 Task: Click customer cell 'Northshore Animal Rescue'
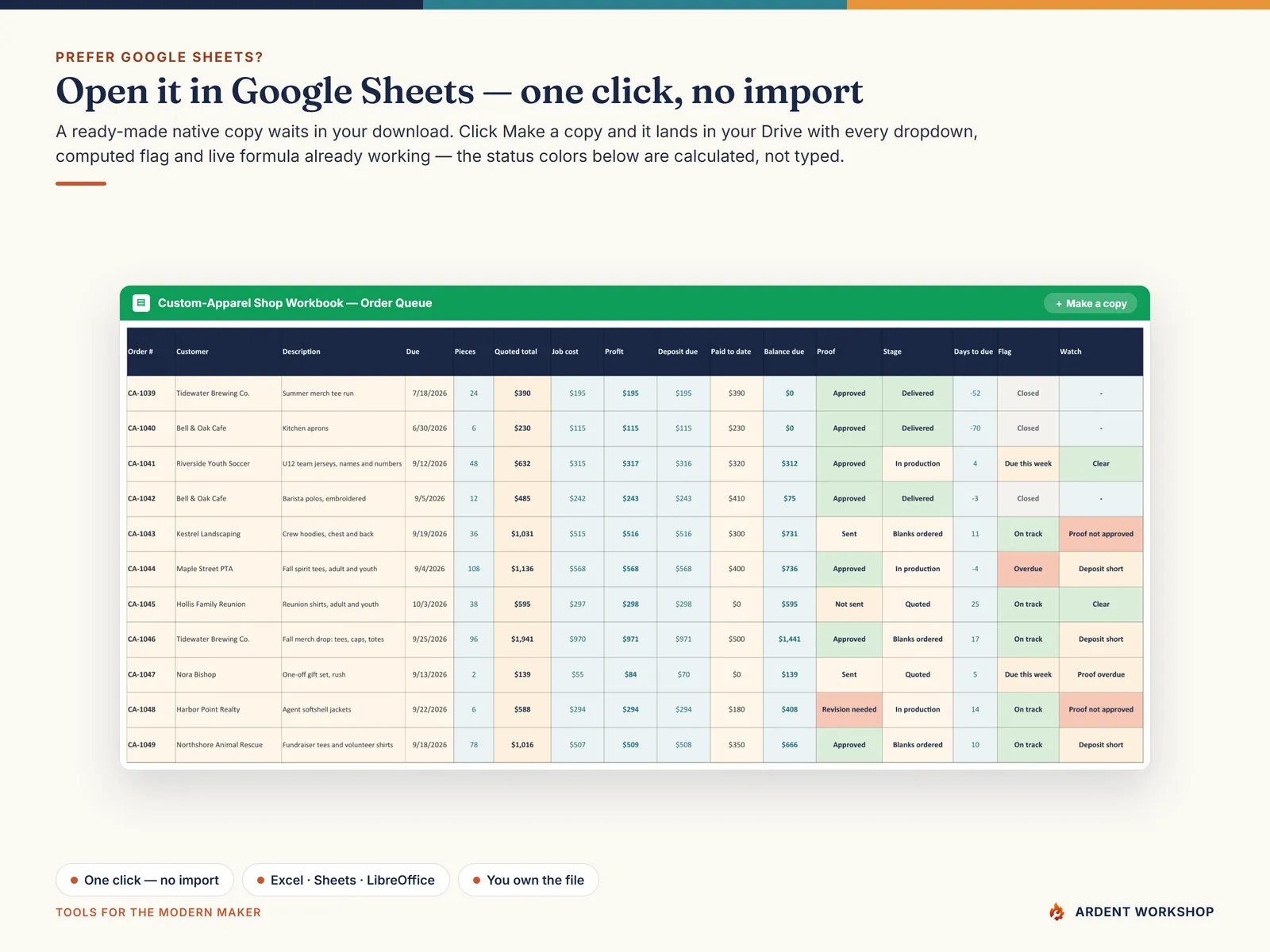tap(228, 745)
